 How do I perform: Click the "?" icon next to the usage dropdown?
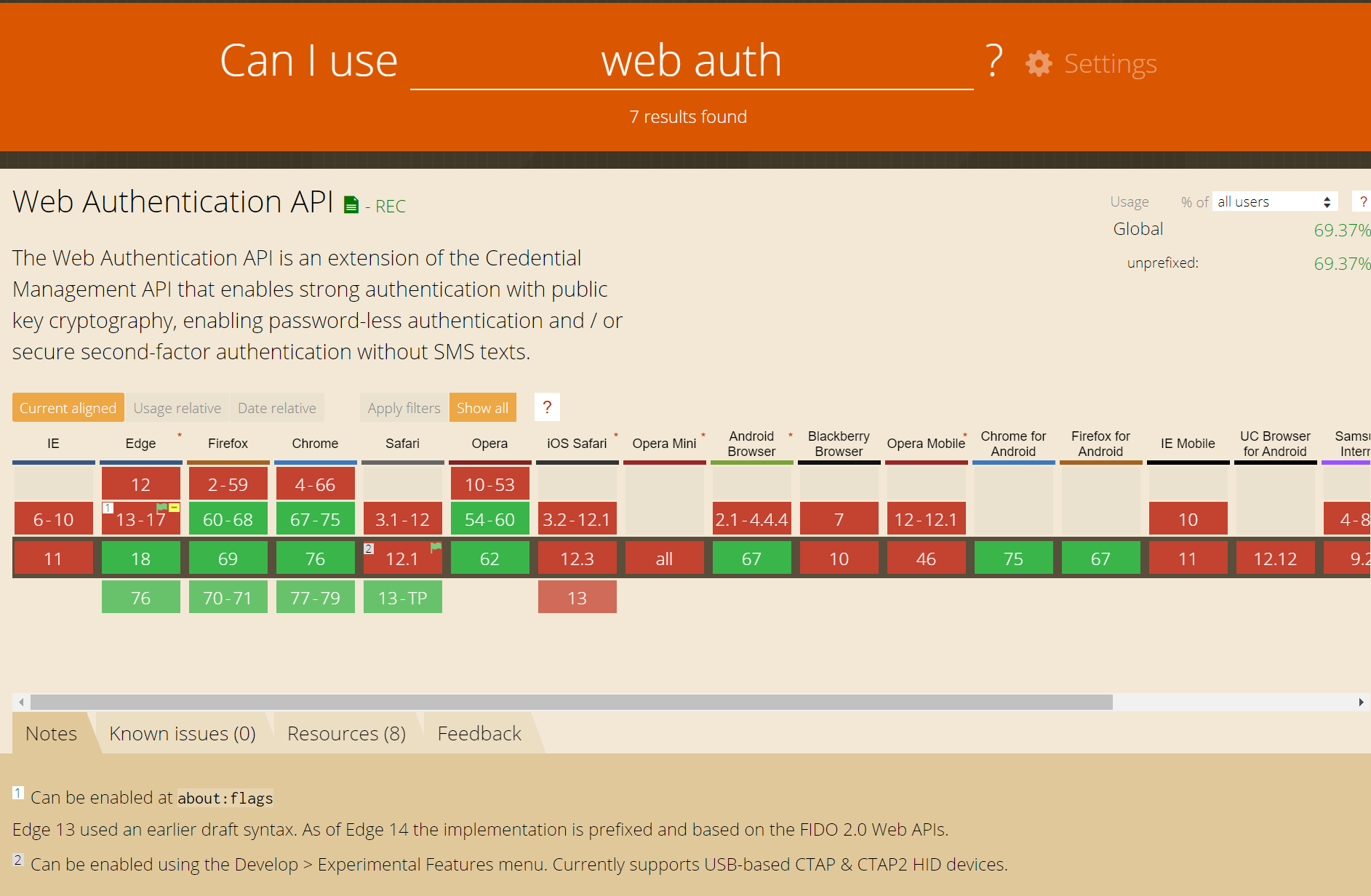coord(1363,201)
